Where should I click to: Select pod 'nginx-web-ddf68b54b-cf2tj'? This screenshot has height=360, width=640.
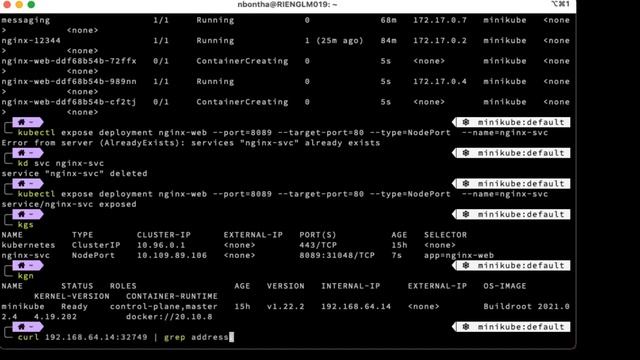(x=69, y=102)
